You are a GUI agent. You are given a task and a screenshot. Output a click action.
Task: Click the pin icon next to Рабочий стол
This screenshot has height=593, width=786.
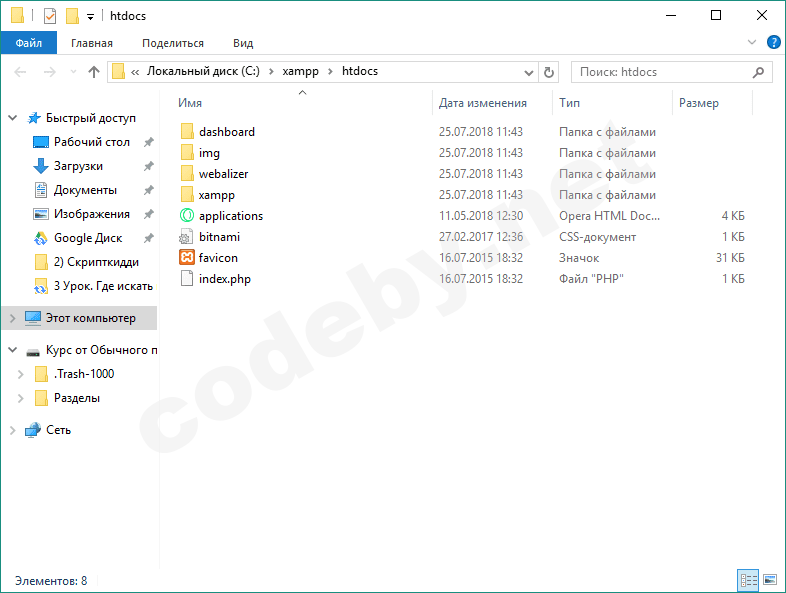coord(149,142)
